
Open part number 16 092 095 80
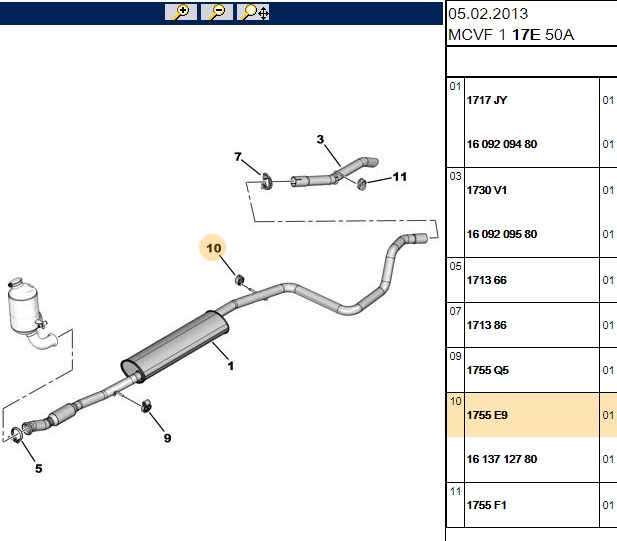point(502,234)
